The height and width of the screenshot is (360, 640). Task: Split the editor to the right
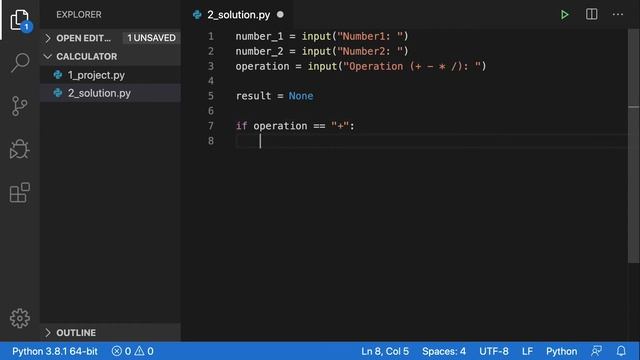591,14
